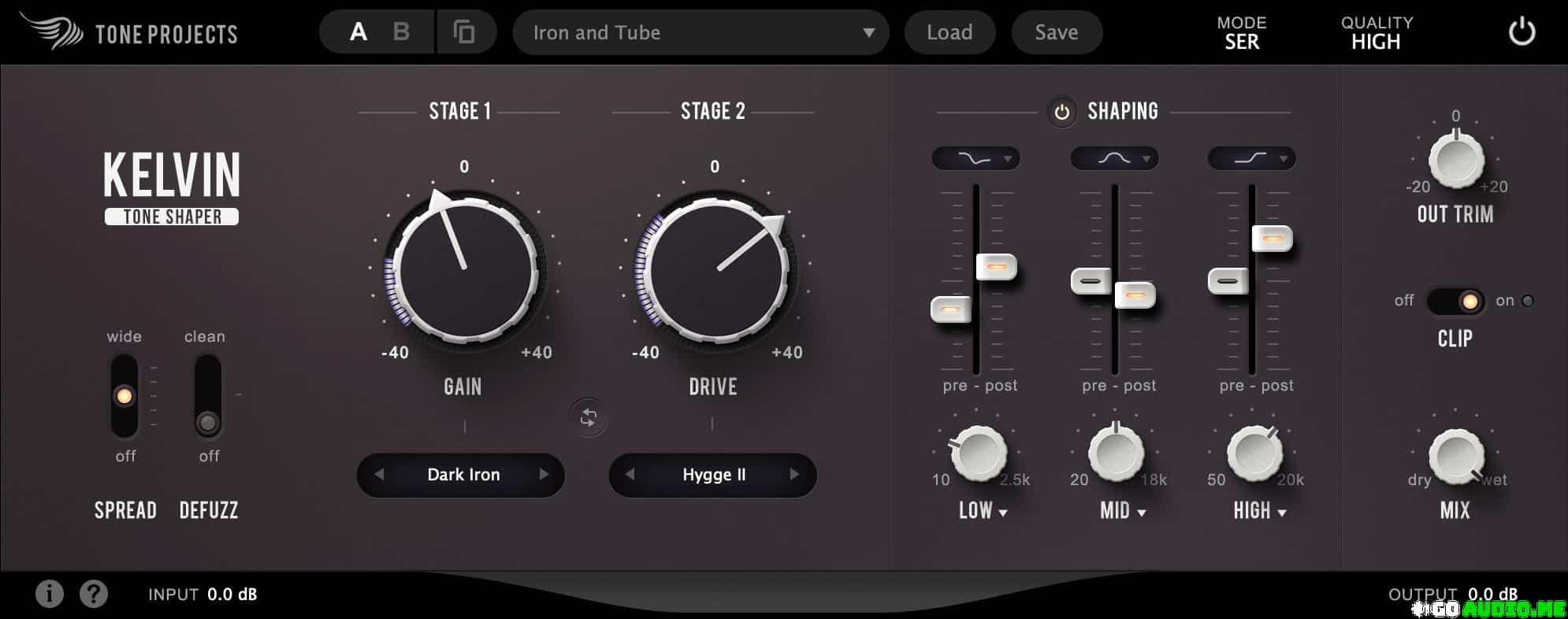Click the Save button

point(1057,32)
